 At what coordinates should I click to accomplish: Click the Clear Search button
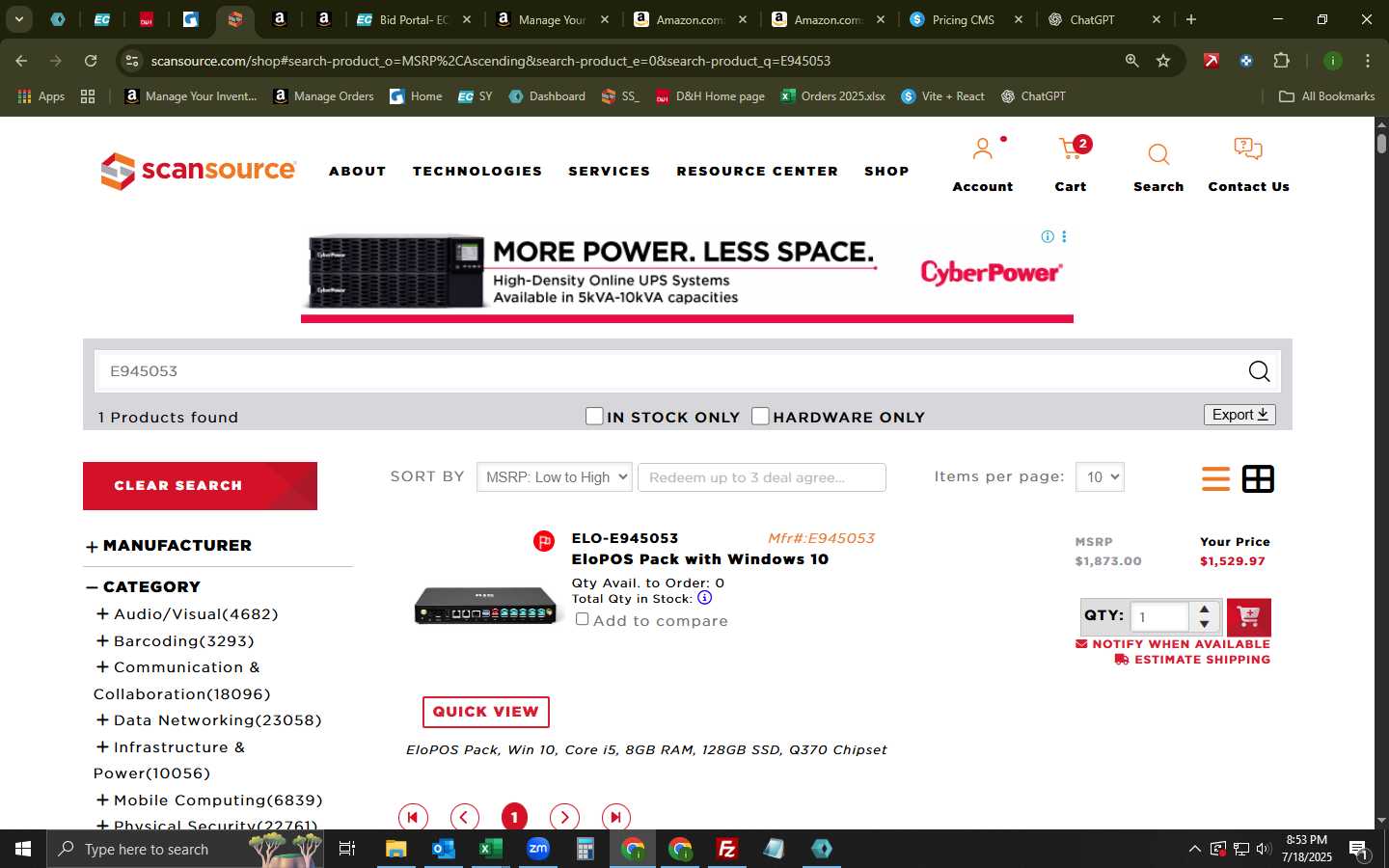tap(200, 486)
